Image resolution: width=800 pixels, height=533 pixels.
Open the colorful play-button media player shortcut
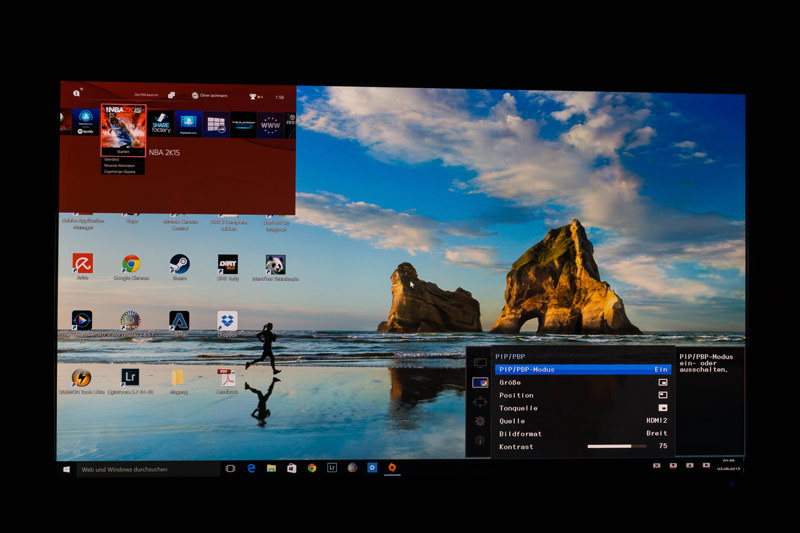82,320
